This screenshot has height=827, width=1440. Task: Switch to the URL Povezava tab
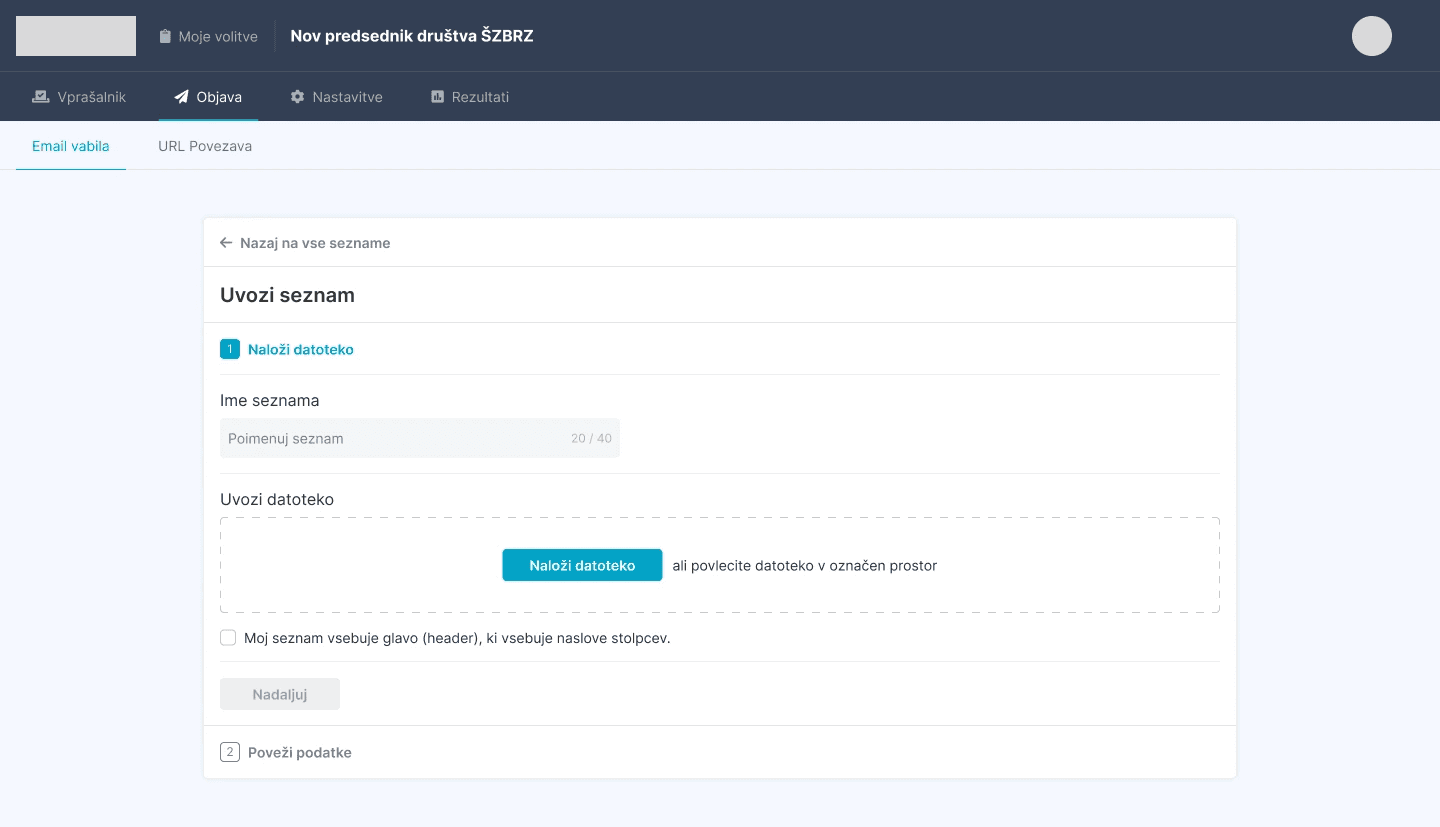pyautogui.click(x=205, y=146)
